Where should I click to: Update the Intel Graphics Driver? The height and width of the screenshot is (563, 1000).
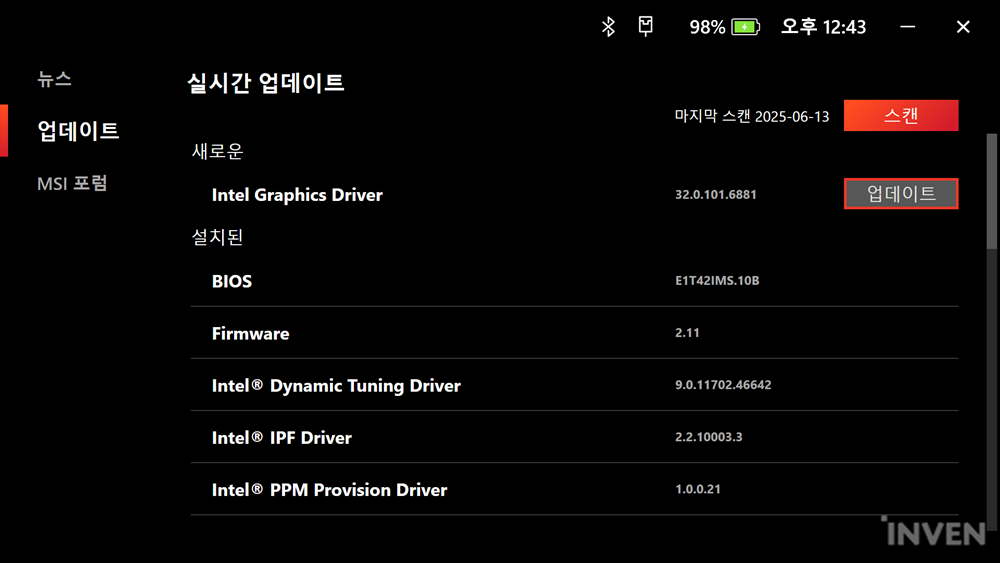click(x=901, y=193)
